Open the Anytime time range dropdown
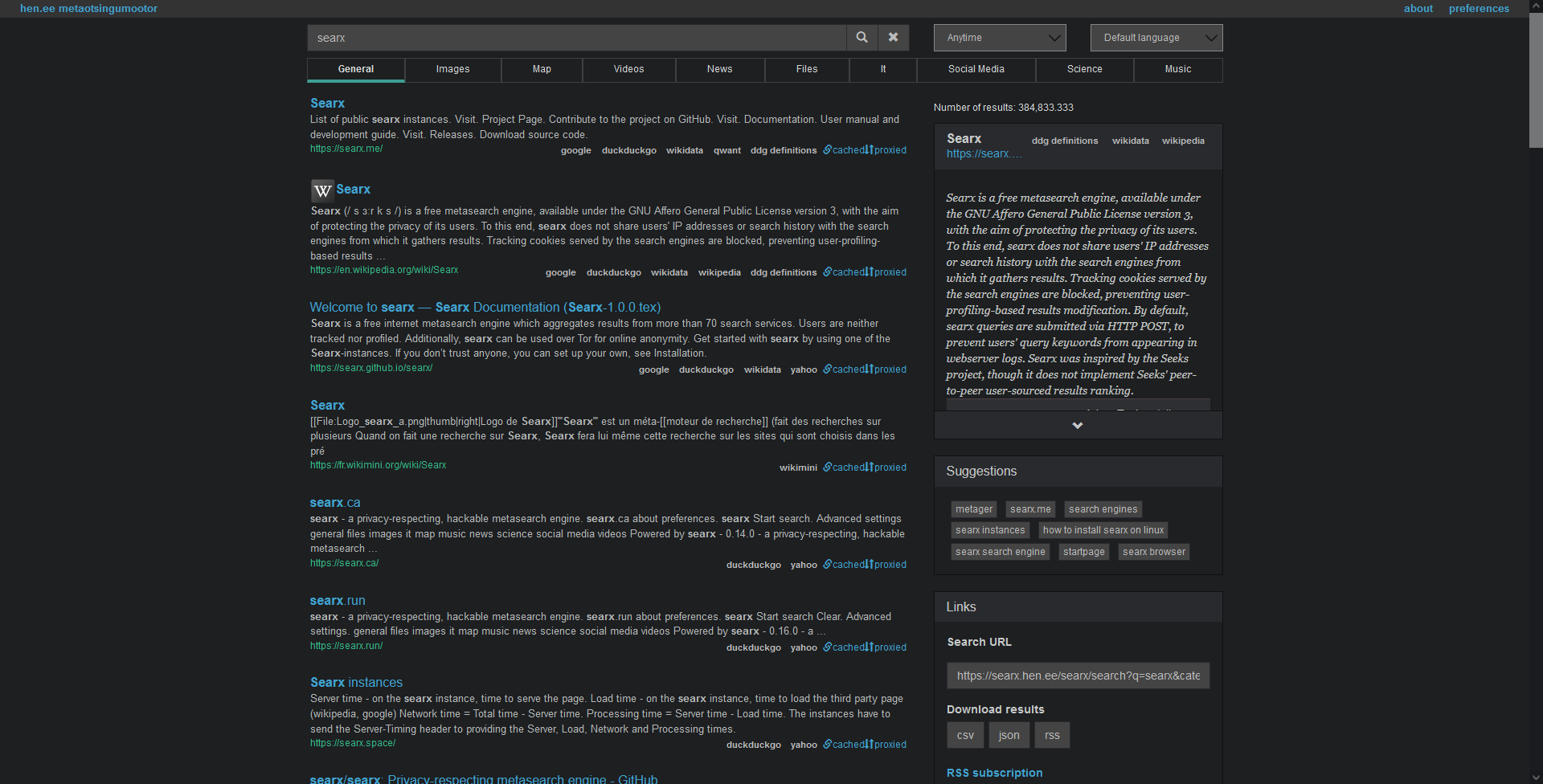 click(999, 38)
